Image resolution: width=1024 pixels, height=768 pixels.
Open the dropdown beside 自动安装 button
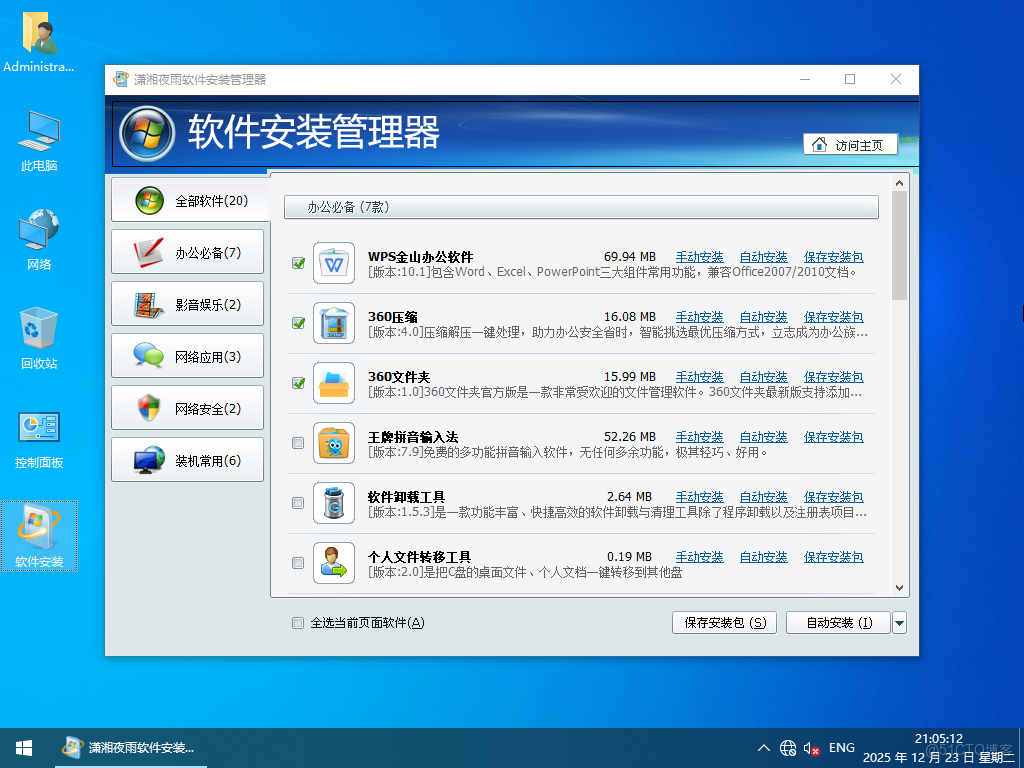[898, 622]
